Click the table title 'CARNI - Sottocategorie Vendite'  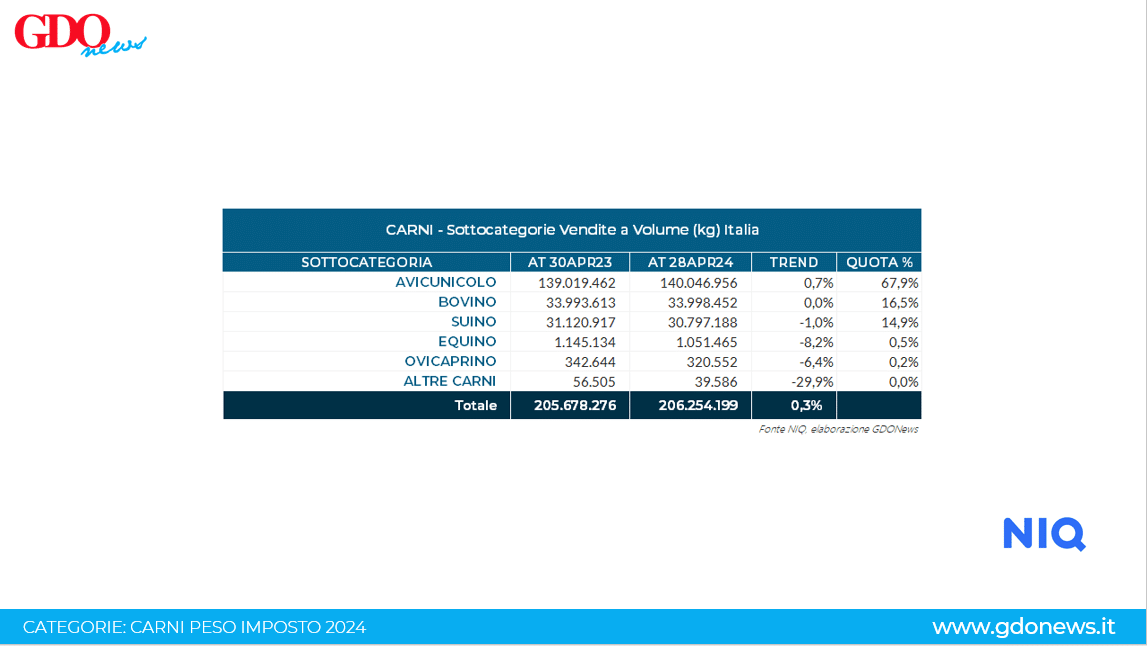(x=572, y=230)
